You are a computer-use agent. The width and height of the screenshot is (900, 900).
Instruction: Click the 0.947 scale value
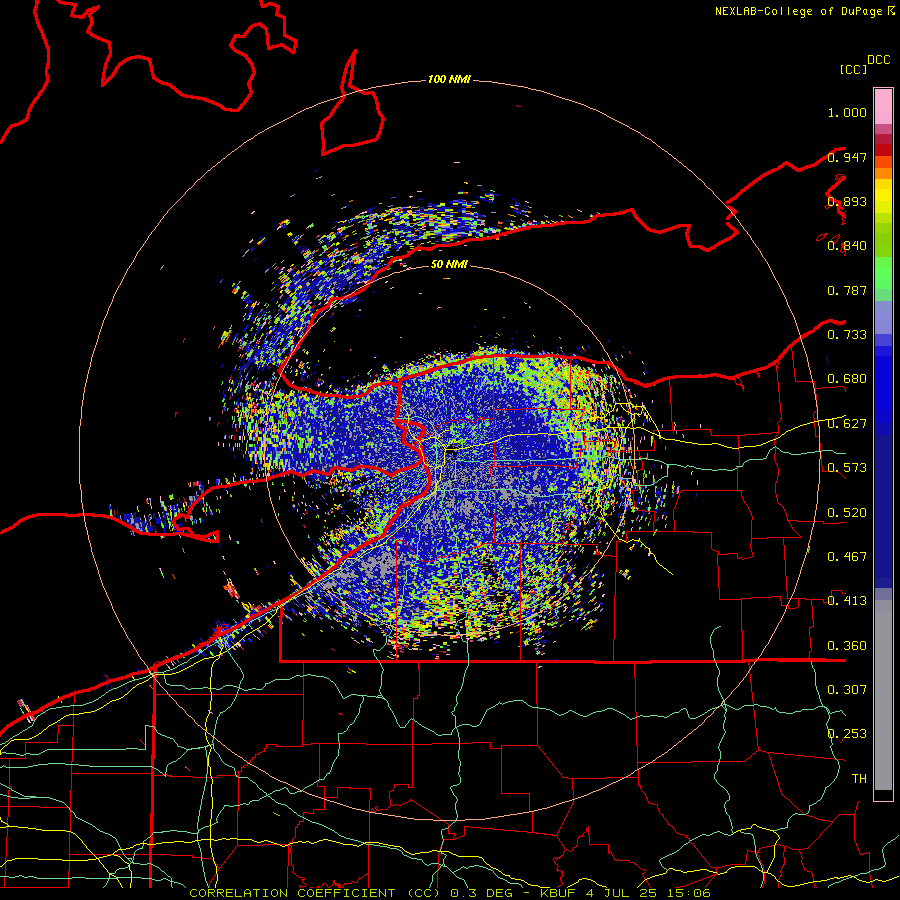point(847,157)
